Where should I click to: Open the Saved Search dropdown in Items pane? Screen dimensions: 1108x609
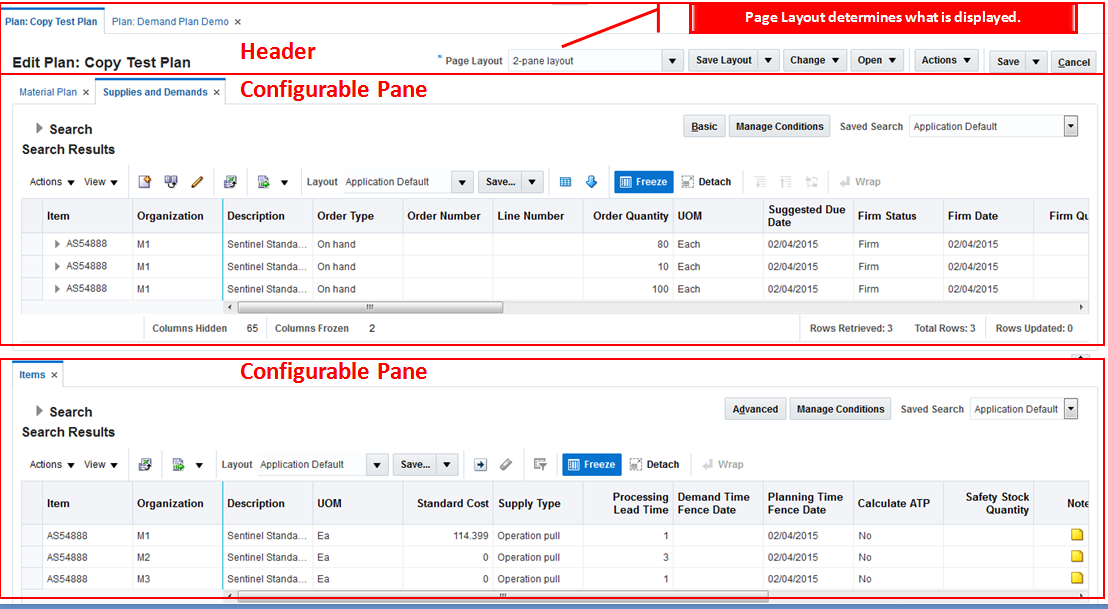[x=1071, y=409]
